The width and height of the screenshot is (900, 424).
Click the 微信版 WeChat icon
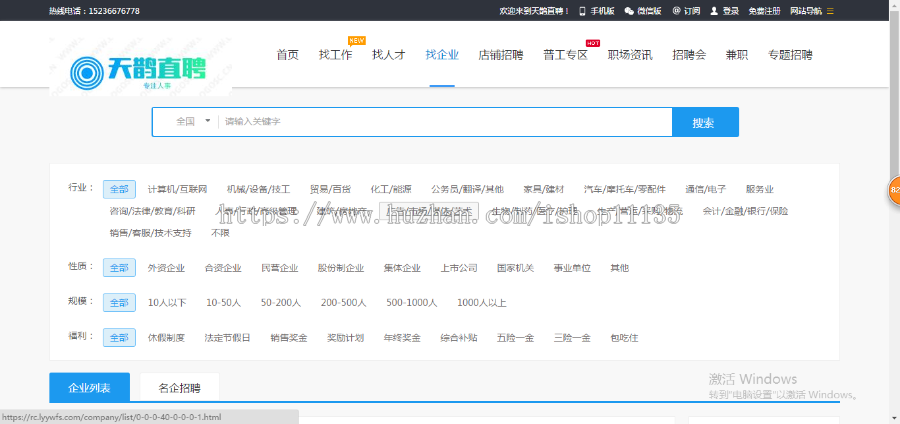pos(629,11)
